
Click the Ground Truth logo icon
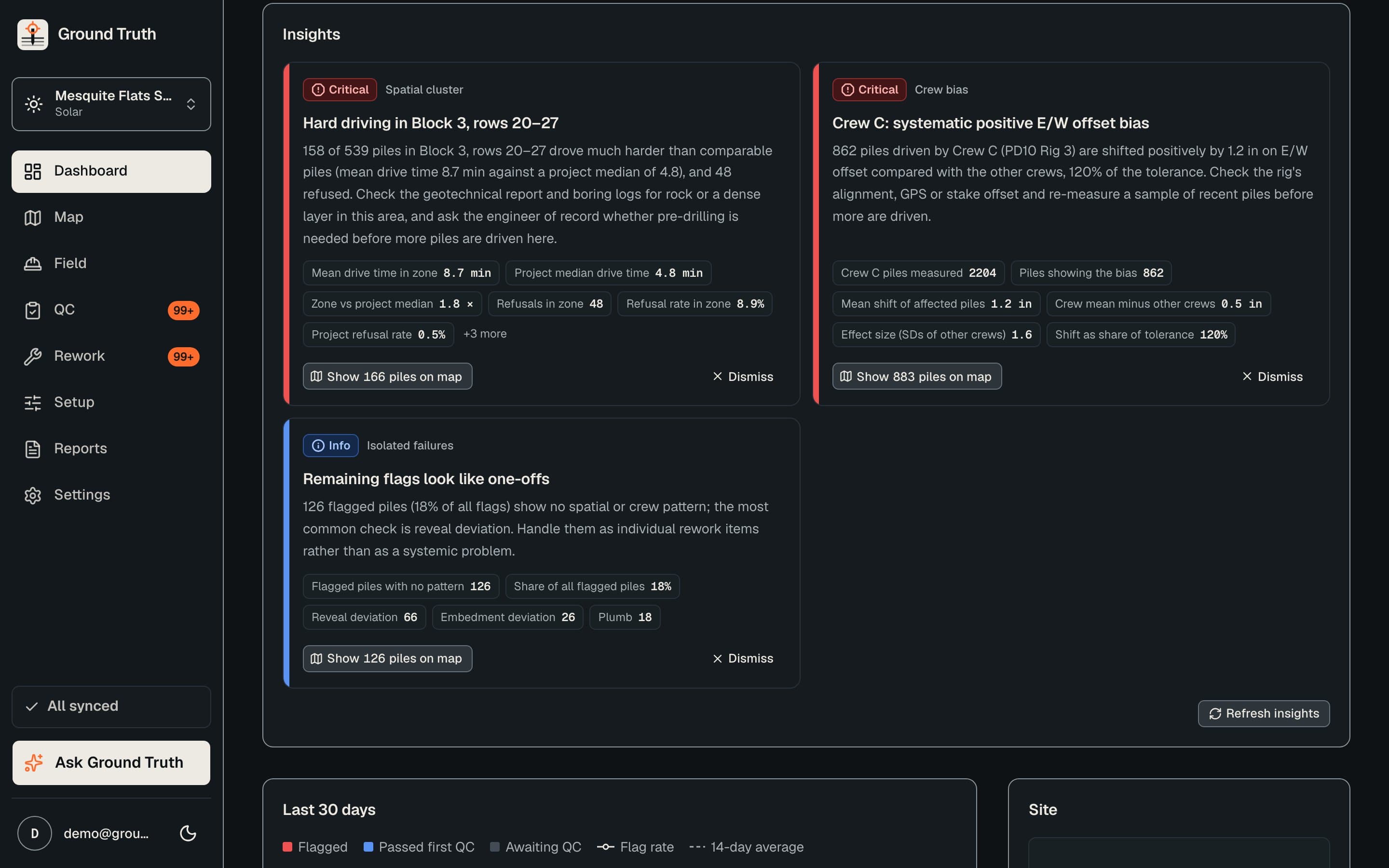(x=33, y=34)
